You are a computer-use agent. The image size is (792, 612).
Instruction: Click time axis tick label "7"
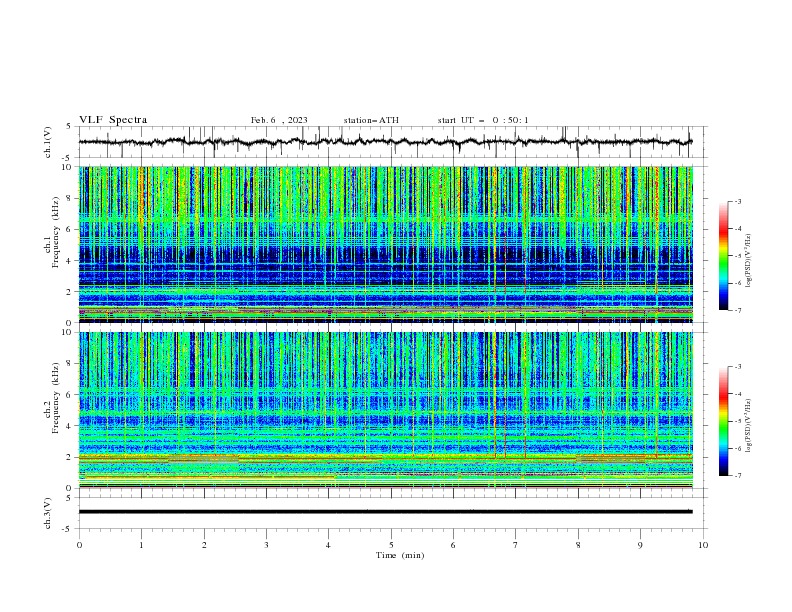(516, 545)
